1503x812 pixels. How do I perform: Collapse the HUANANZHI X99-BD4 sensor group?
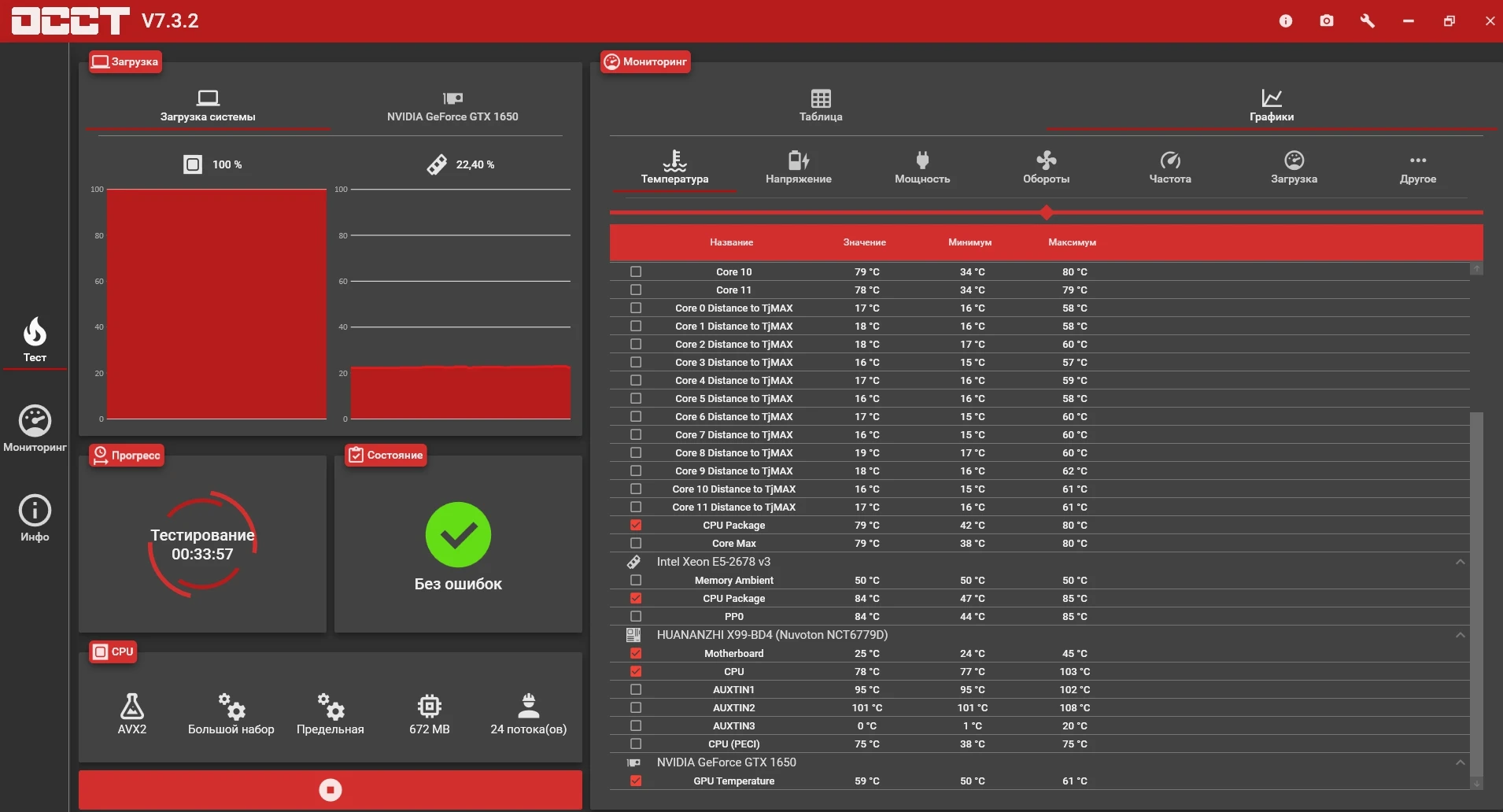[x=1460, y=635]
